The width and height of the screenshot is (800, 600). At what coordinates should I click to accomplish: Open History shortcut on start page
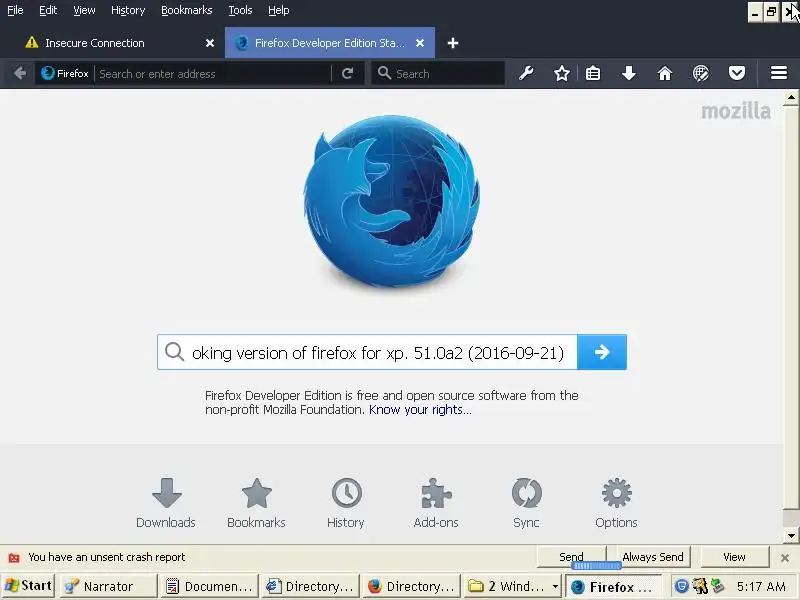(x=346, y=503)
